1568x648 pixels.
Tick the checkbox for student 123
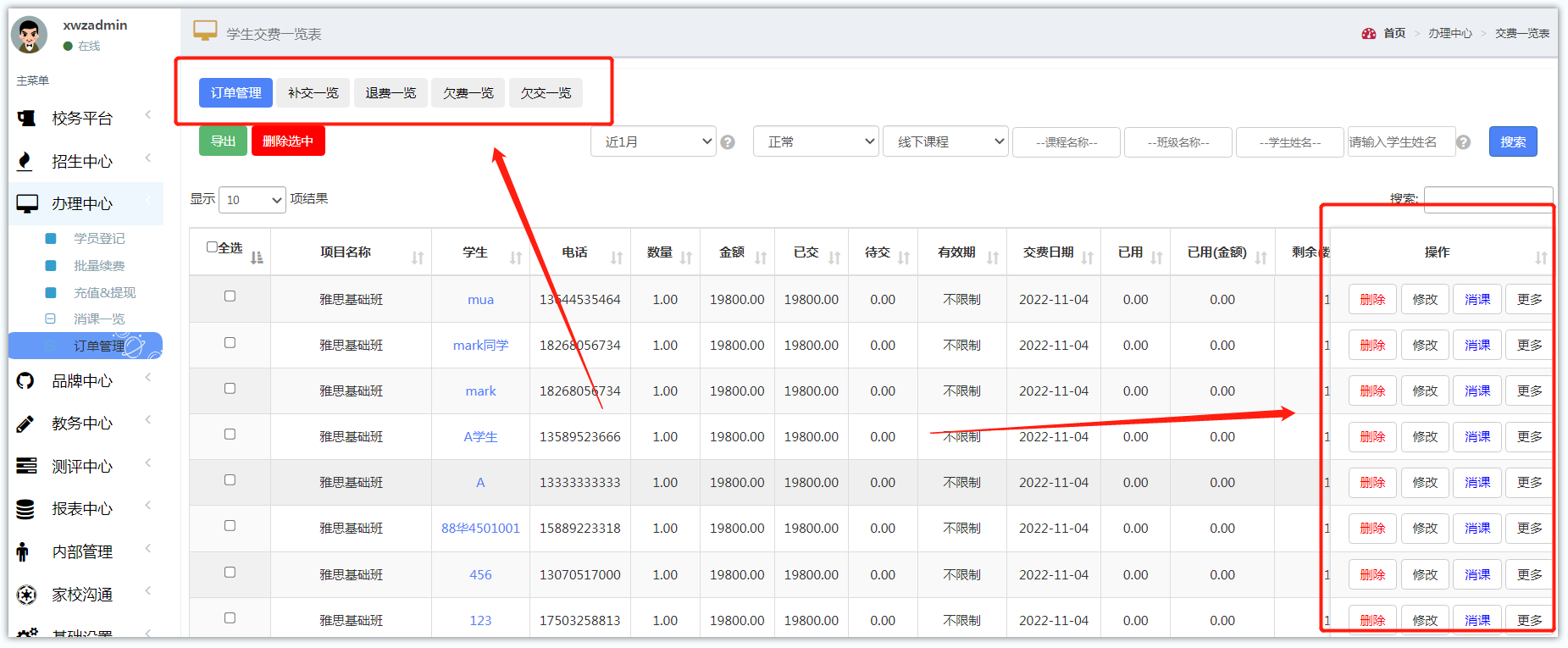(x=230, y=618)
